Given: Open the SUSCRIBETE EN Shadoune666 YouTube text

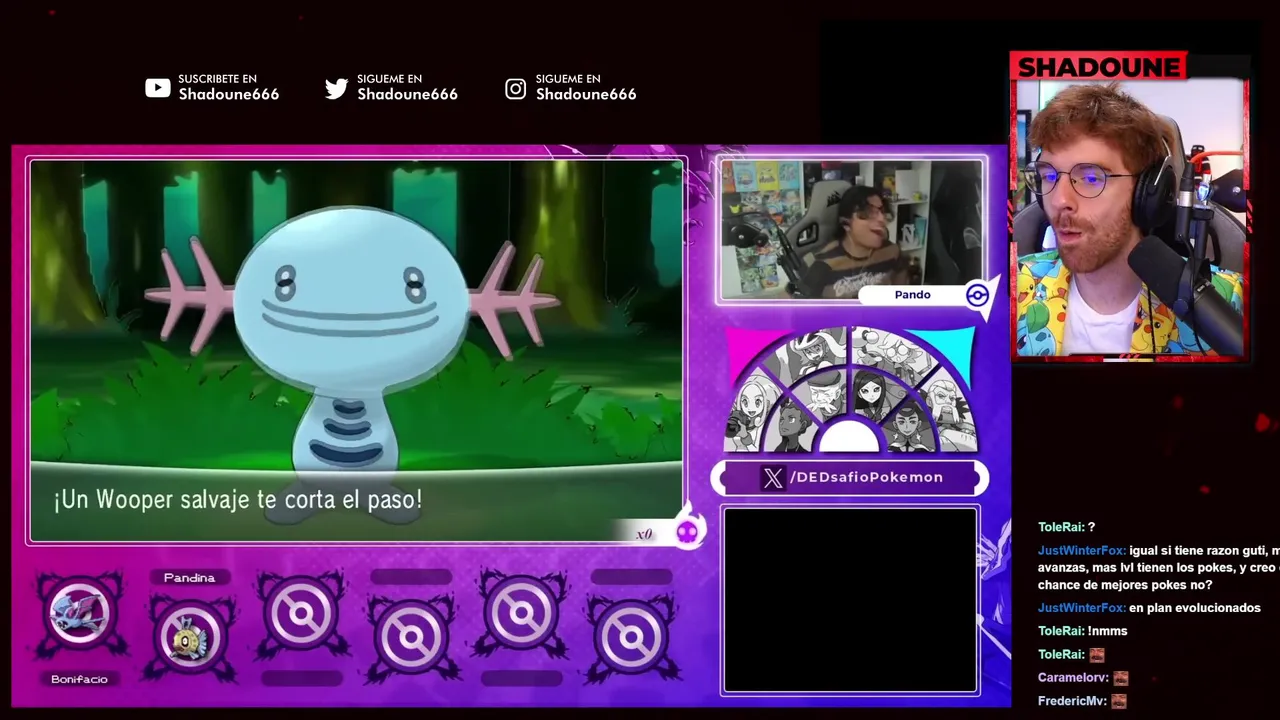Looking at the screenshot, I should pyautogui.click(x=228, y=88).
